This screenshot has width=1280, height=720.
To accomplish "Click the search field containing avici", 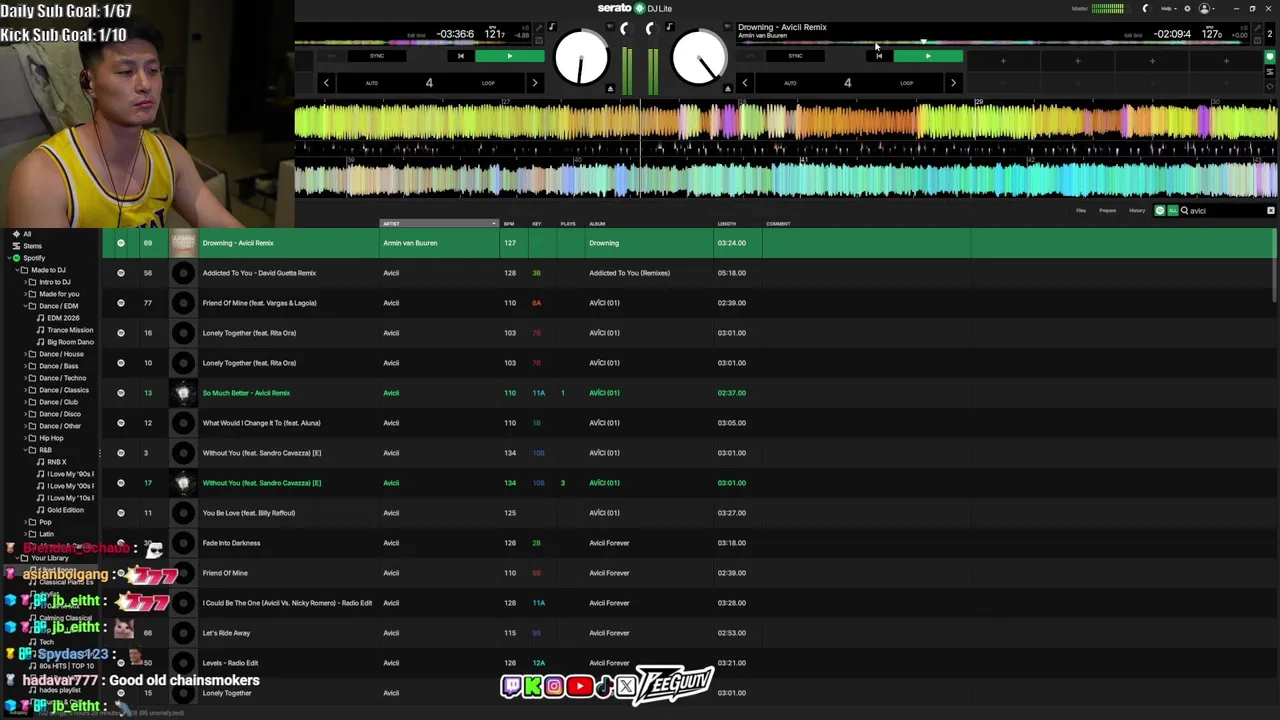I will (x=1225, y=211).
